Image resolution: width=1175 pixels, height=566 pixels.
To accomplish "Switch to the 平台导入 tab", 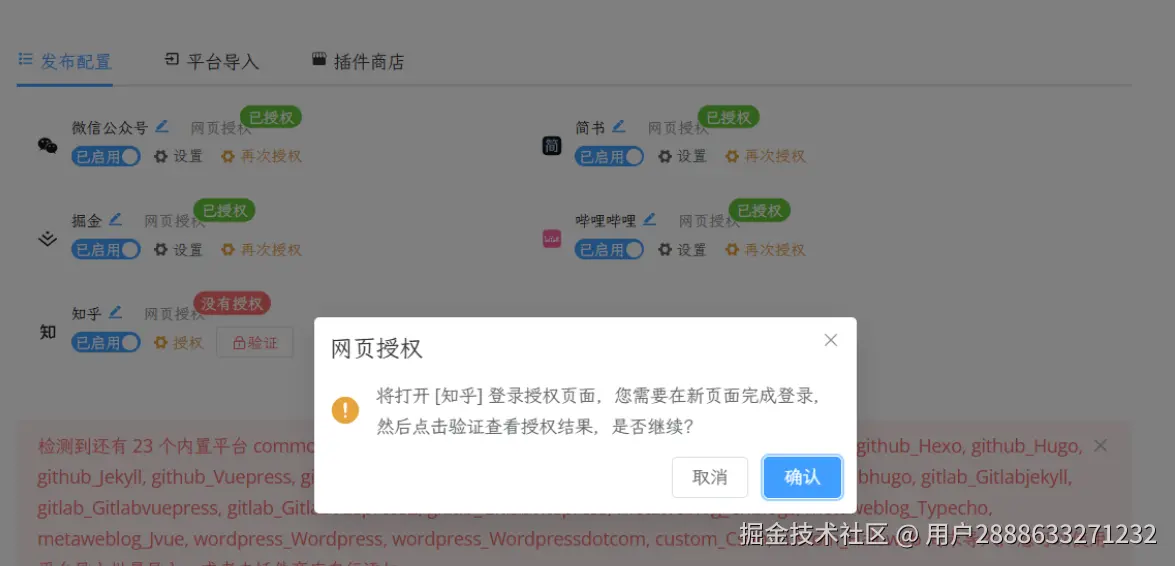I will 212,61.
